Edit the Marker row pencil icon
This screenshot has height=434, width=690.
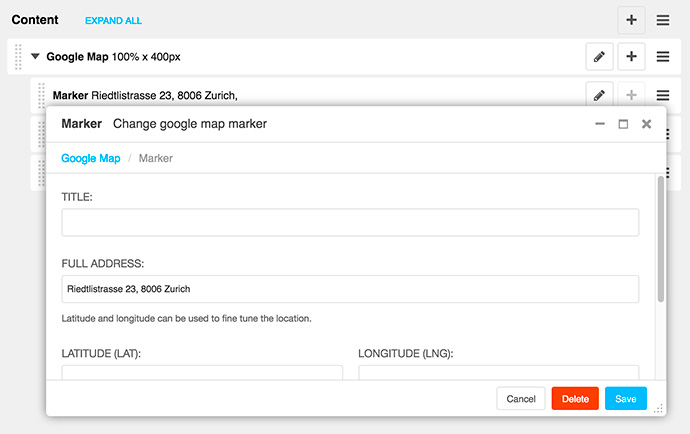[x=599, y=95]
